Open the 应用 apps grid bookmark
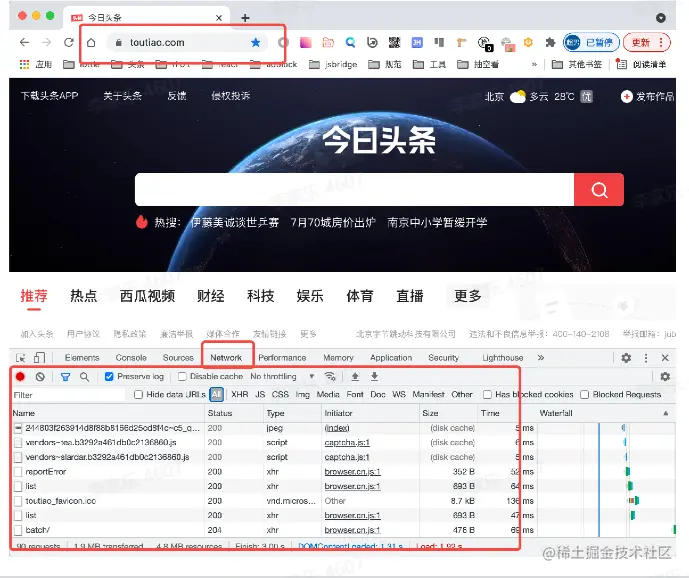The width and height of the screenshot is (689, 578). click(36, 65)
